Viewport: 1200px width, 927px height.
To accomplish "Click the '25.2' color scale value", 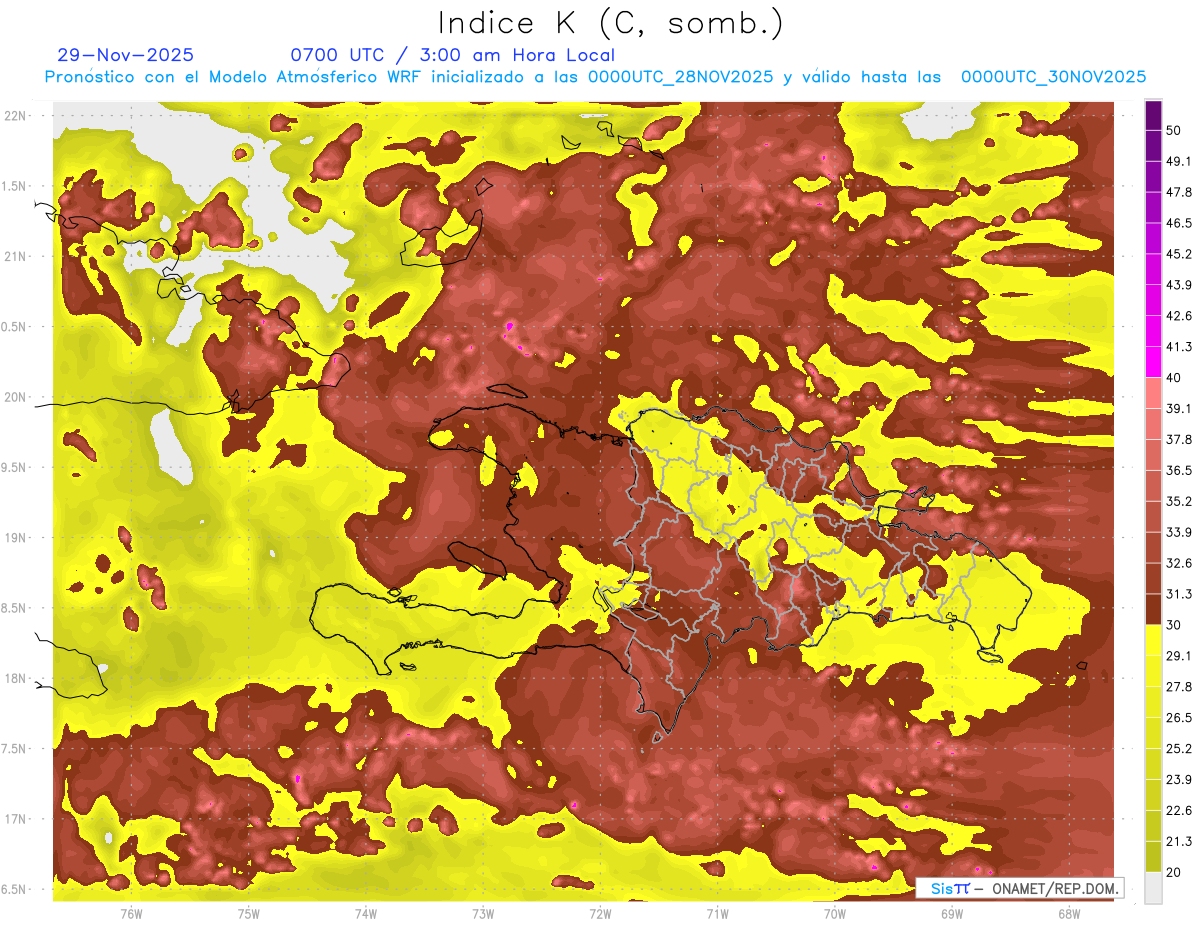I will click(x=1179, y=749).
